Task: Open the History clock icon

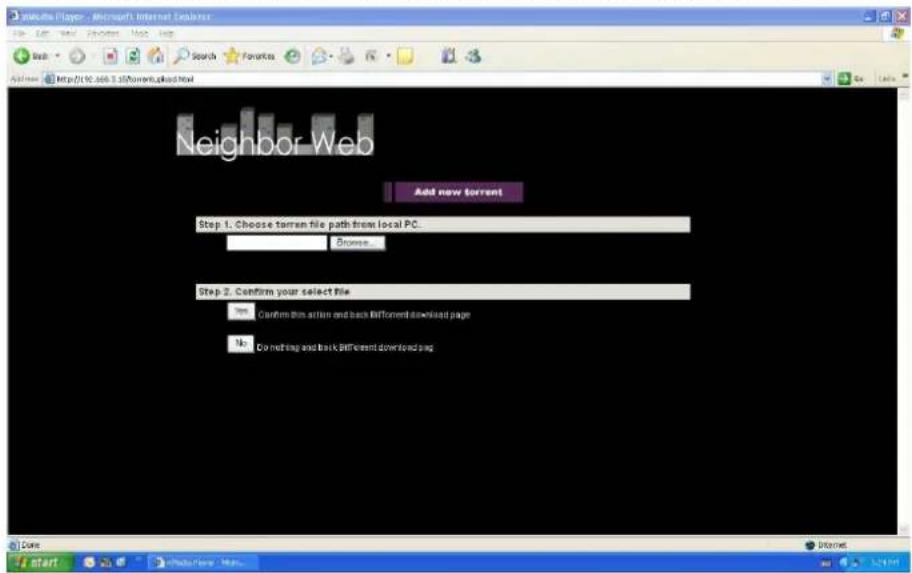Action: pos(293,56)
